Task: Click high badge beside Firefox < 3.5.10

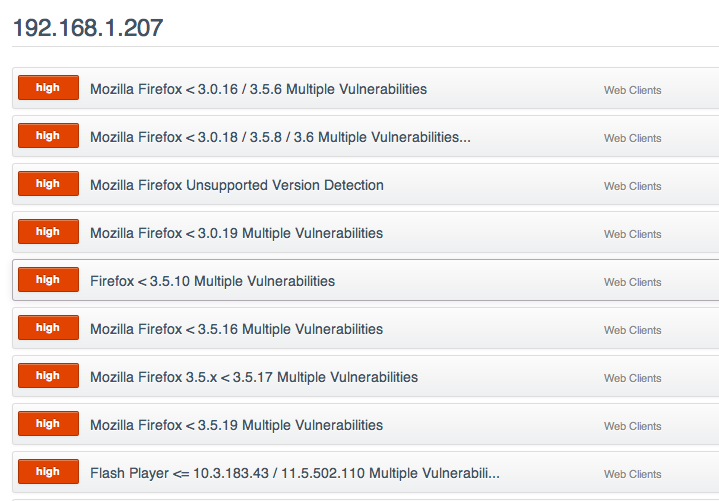Action: tap(48, 280)
